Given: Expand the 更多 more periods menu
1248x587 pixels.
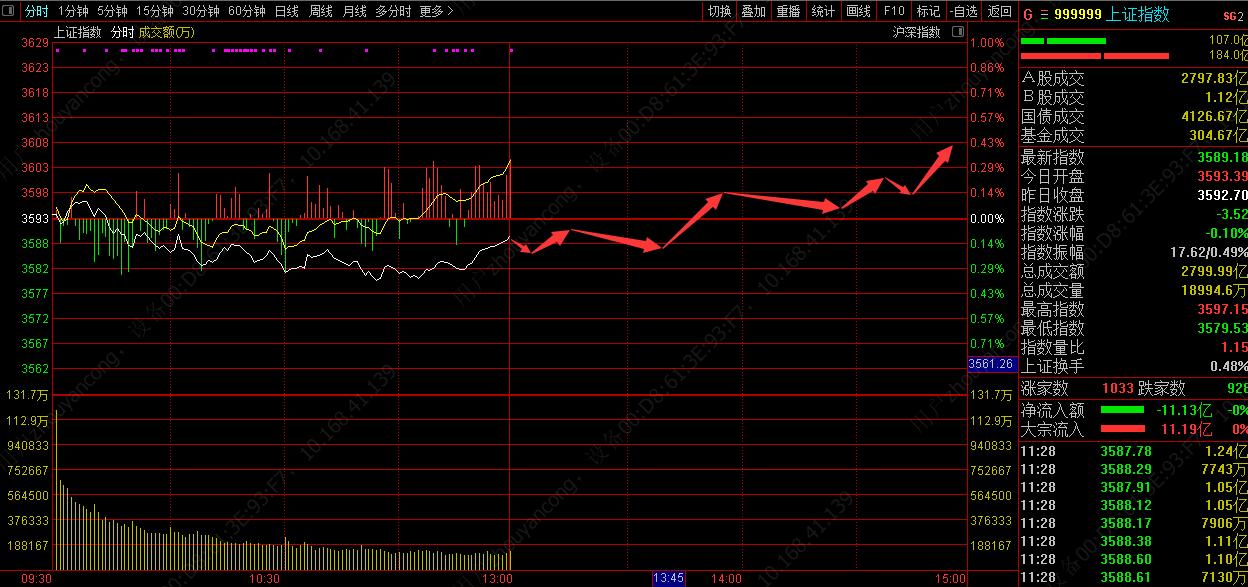Looking at the screenshot, I should 436,11.
